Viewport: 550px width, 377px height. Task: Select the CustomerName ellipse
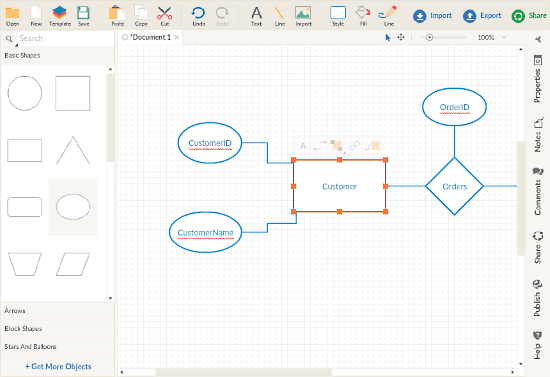[206, 232]
